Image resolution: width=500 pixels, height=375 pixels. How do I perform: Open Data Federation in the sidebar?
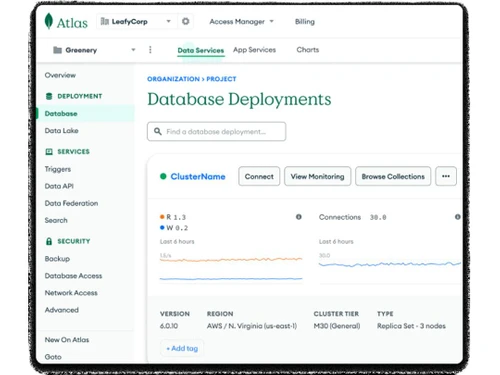(71, 203)
